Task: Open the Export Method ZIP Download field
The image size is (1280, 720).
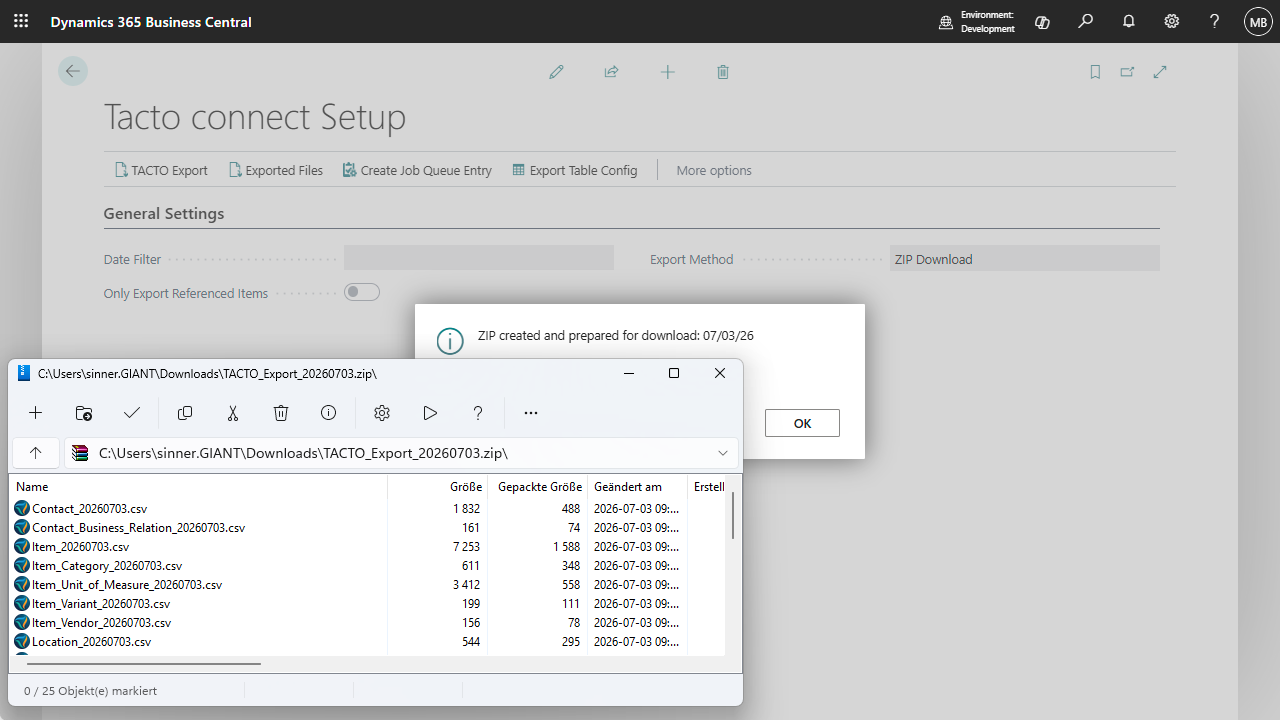Action: pyautogui.click(x=1025, y=259)
